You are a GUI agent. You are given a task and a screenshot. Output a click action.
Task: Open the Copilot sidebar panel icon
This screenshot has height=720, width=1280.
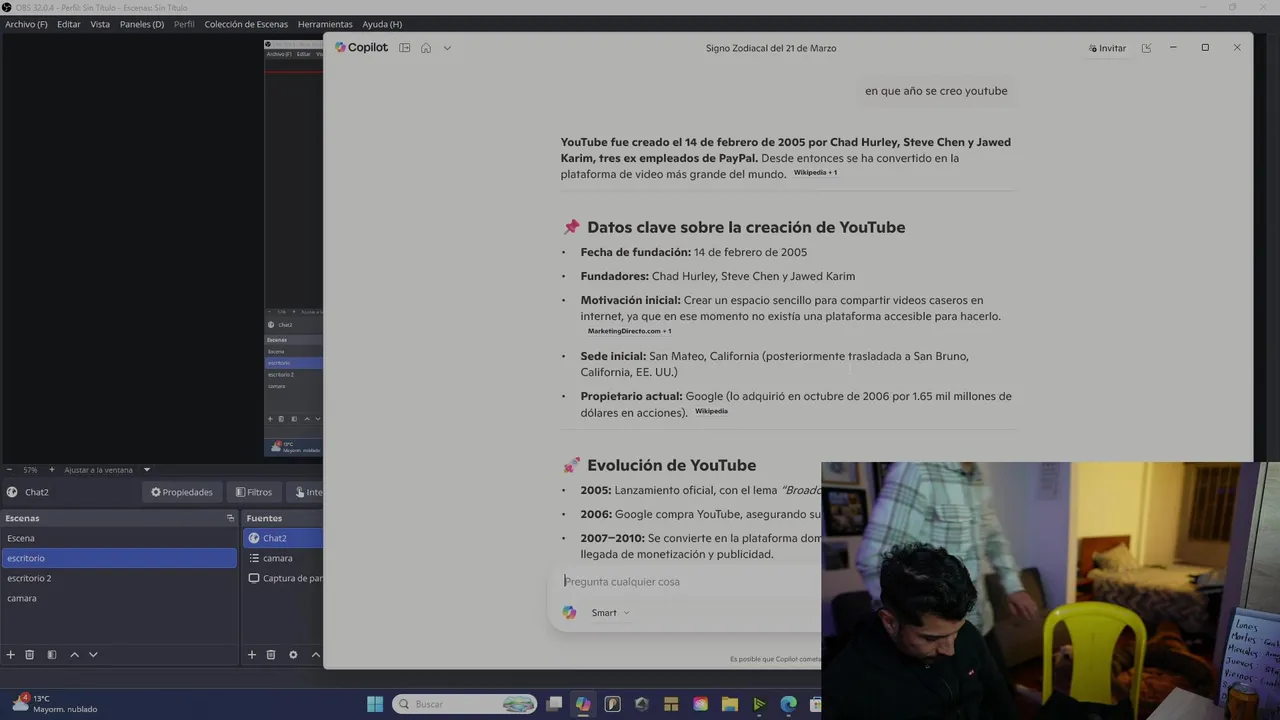click(404, 48)
